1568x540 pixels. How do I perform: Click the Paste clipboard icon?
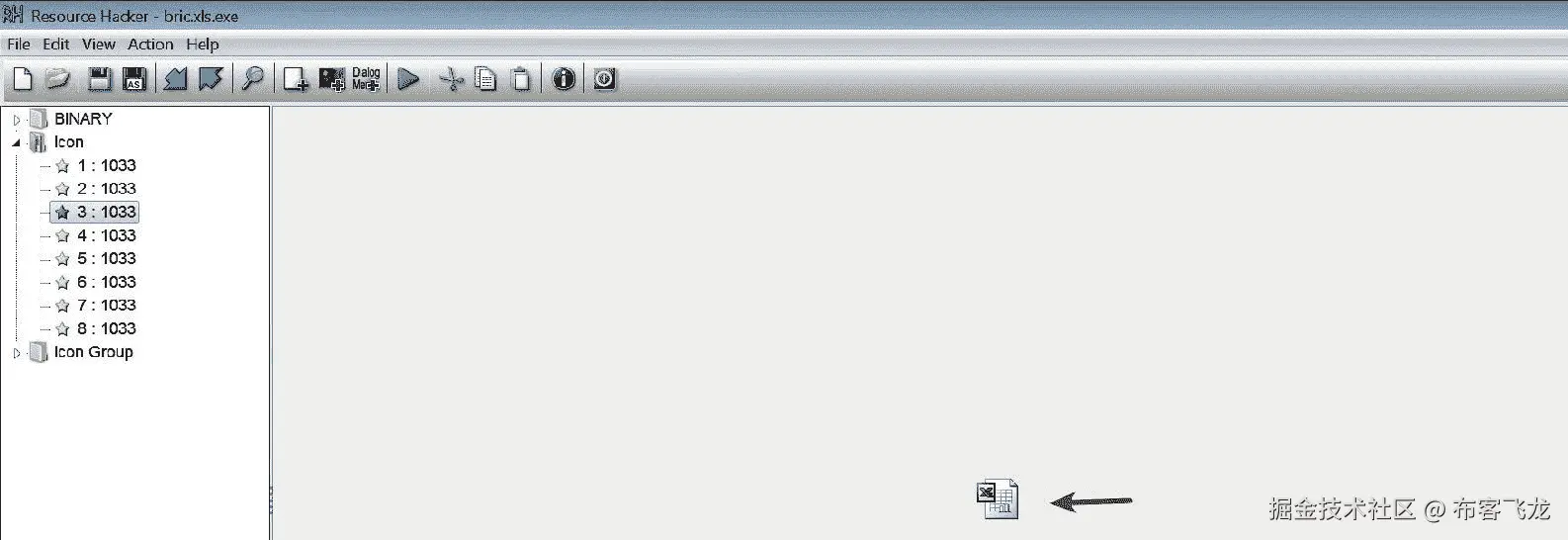tap(521, 79)
